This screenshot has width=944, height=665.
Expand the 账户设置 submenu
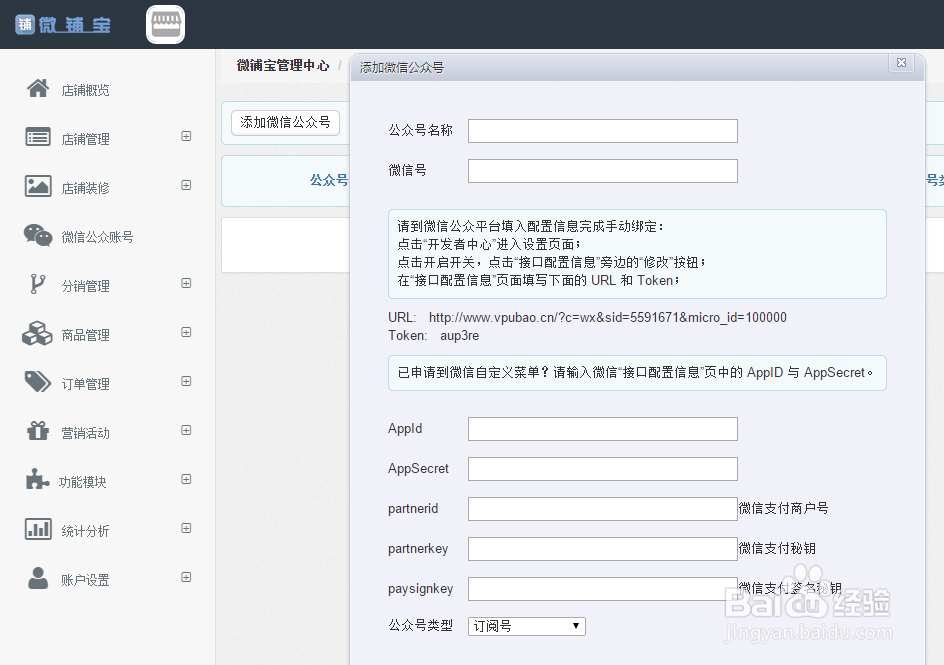pyautogui.click(x=187, y=577)
